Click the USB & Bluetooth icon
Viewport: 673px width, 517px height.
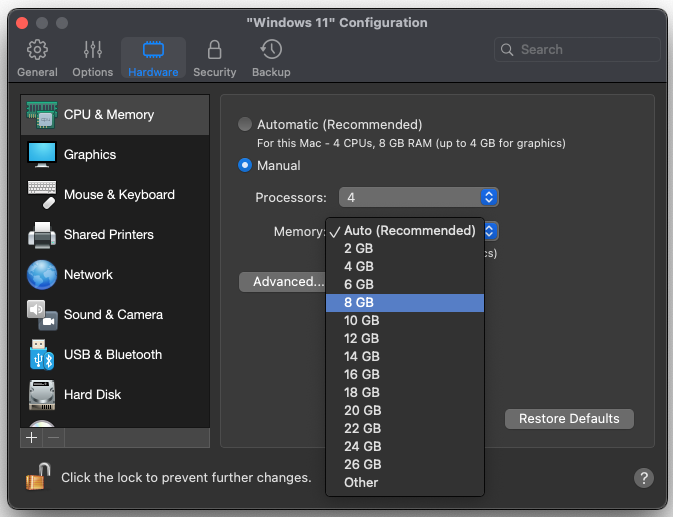42,355
